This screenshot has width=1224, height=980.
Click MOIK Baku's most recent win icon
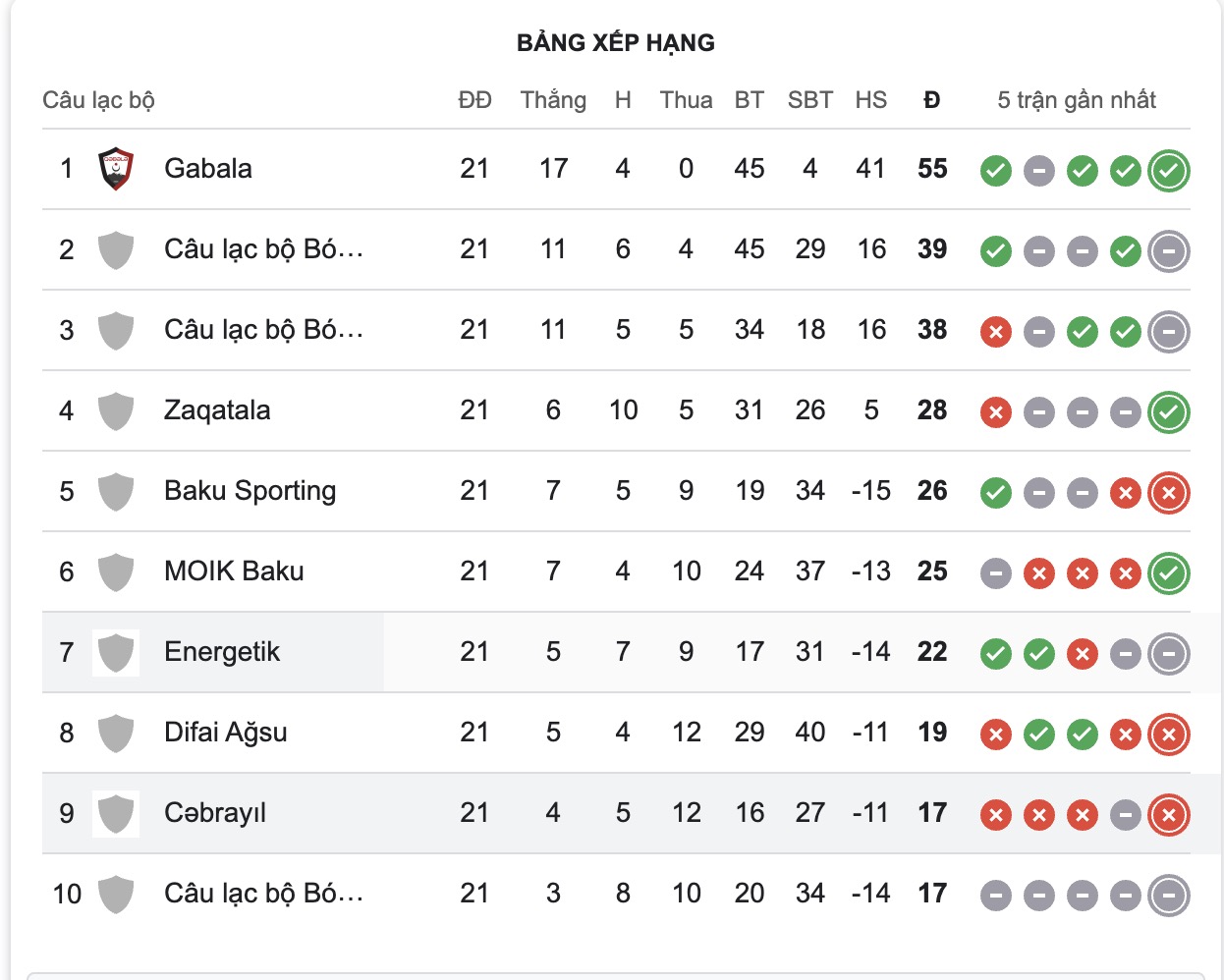(1168, 573)
